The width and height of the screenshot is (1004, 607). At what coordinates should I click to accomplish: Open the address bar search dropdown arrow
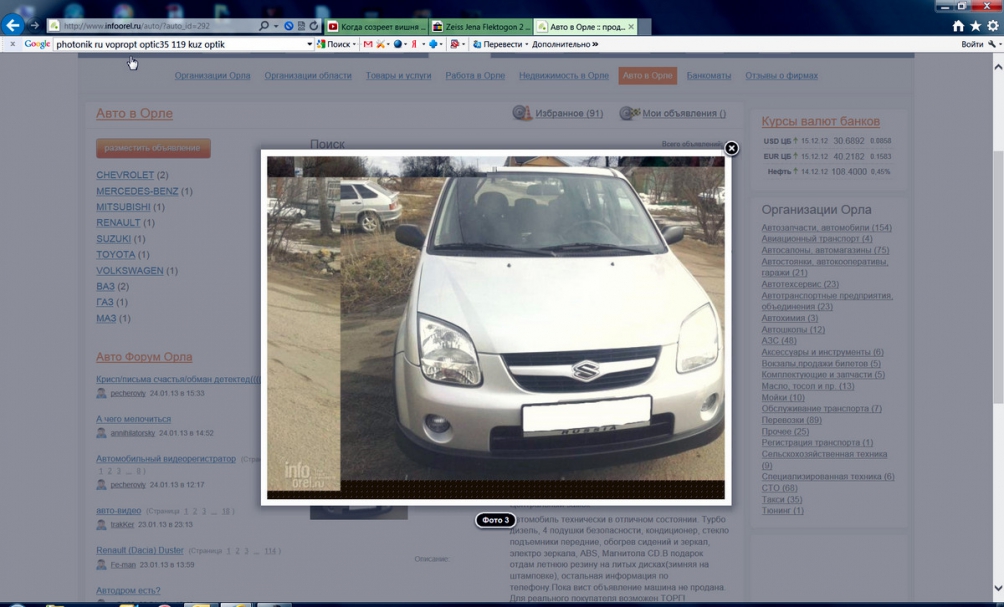click(x=276, y=26)
